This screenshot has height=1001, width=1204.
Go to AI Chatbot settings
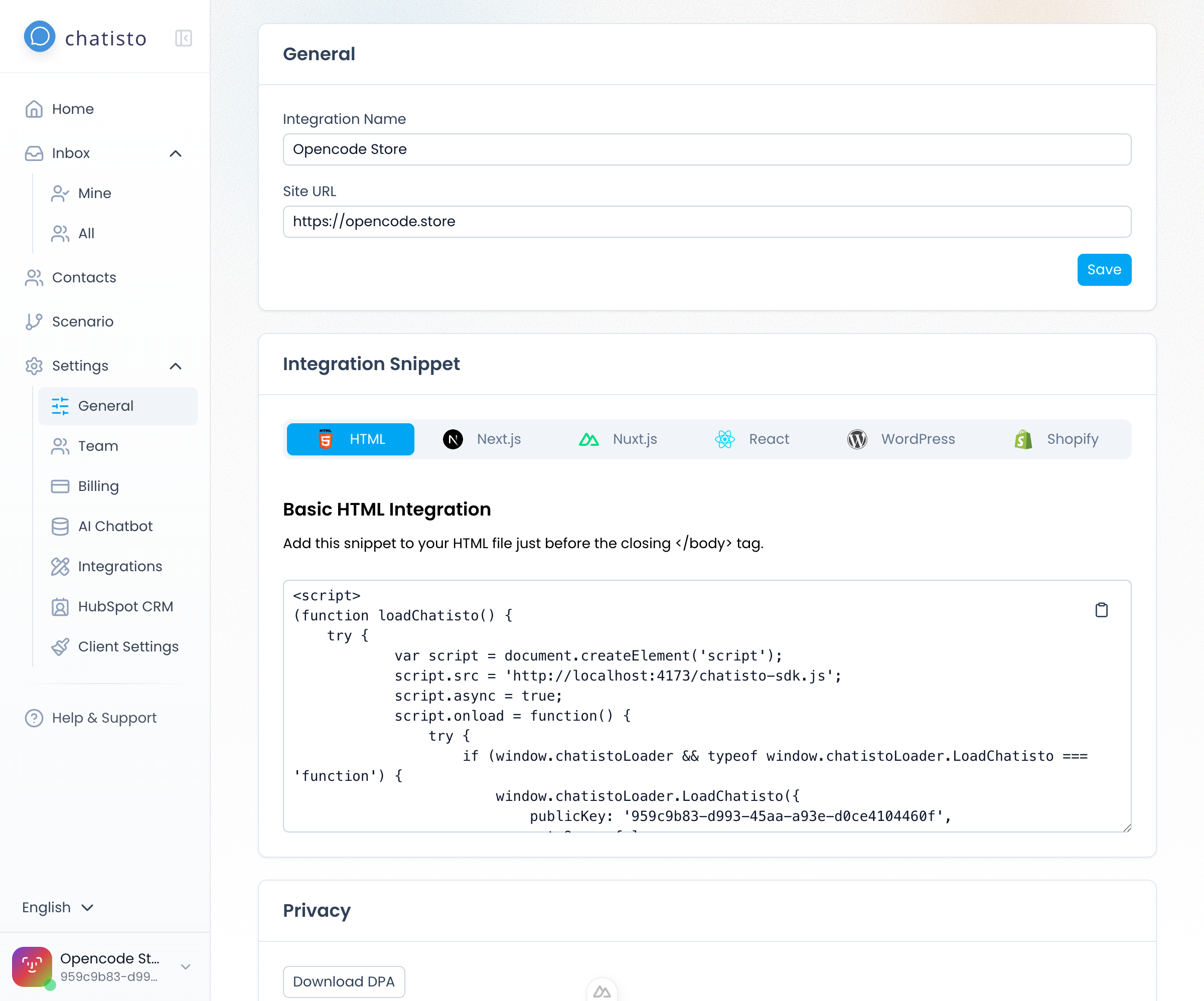click(x=115, y=526)
